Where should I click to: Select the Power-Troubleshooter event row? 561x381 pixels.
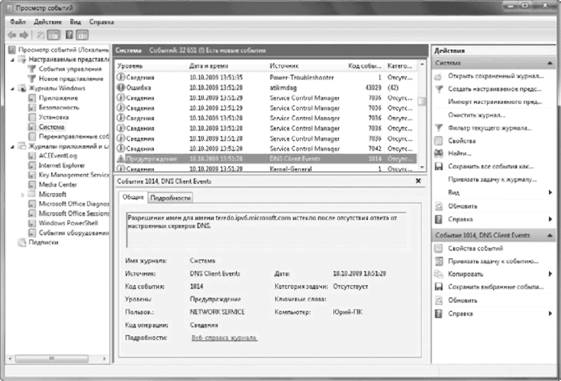266,77
